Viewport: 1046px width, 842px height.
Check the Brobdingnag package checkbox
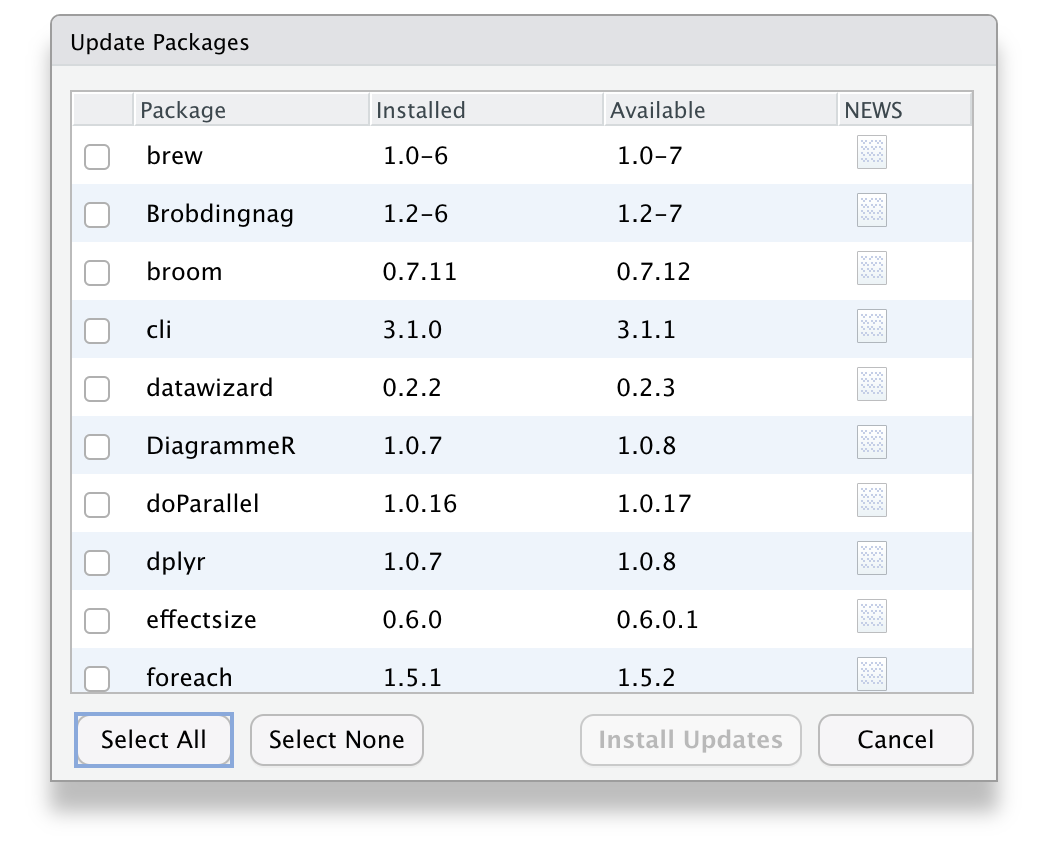click(97, 215)
